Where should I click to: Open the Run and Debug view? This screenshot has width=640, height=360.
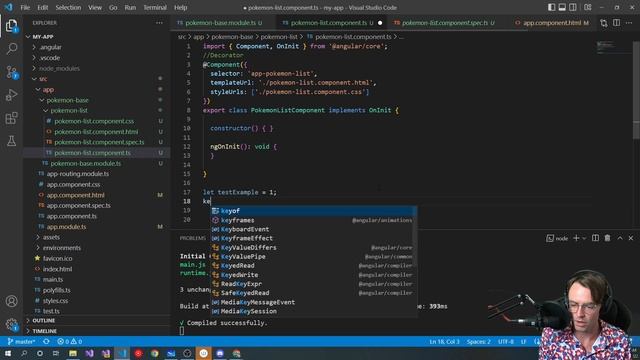coord(11,95)
